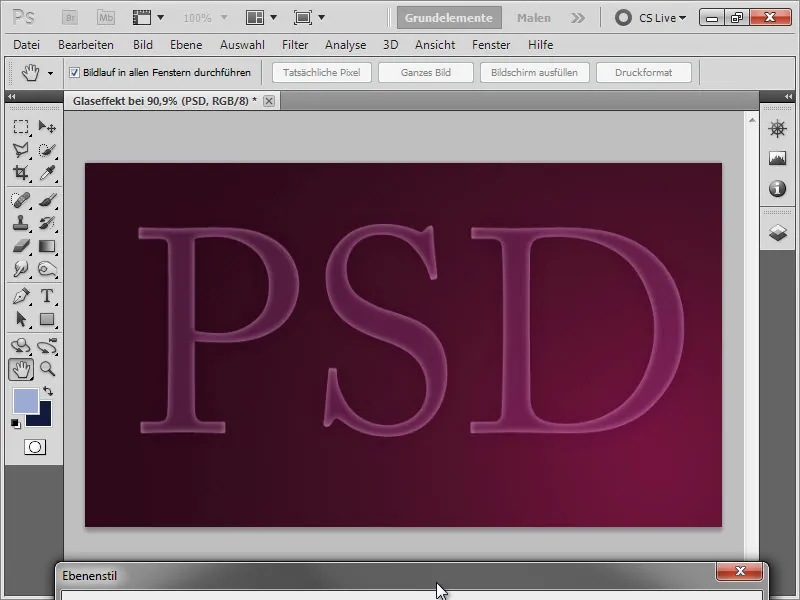Open the 3D menu

(x=390, y=45)
